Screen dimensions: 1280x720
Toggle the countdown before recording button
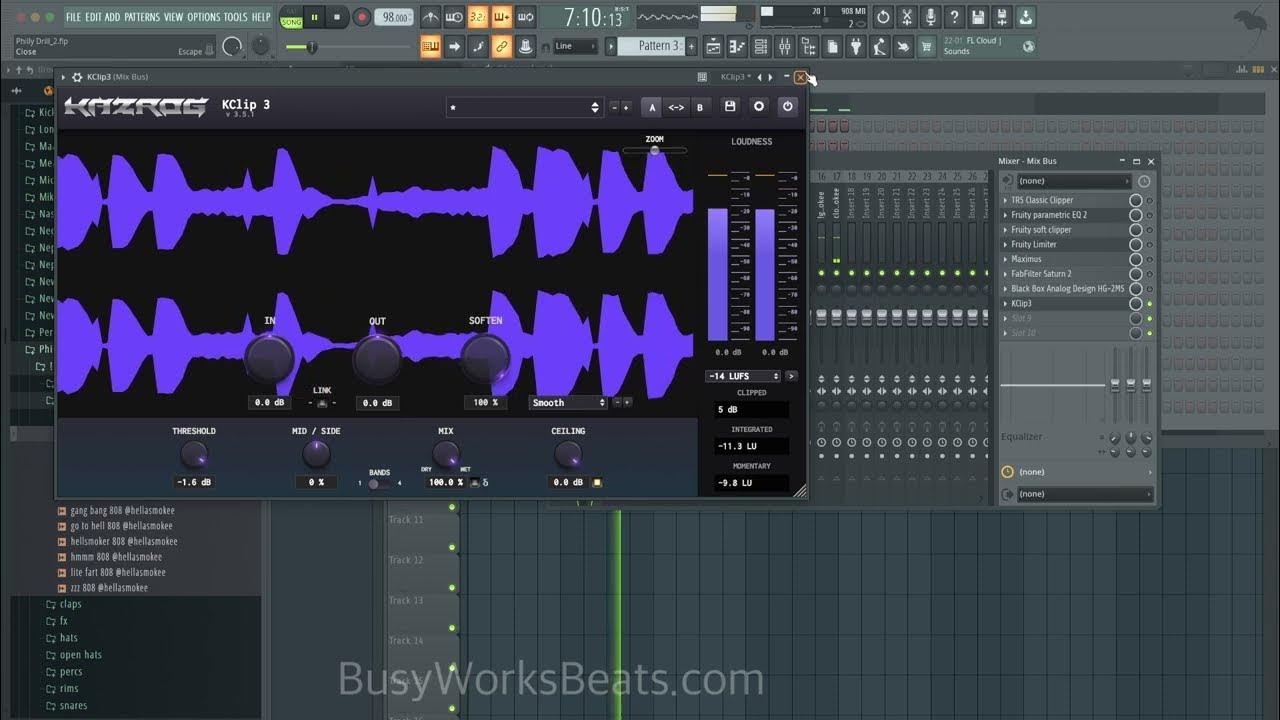(478, 17)
